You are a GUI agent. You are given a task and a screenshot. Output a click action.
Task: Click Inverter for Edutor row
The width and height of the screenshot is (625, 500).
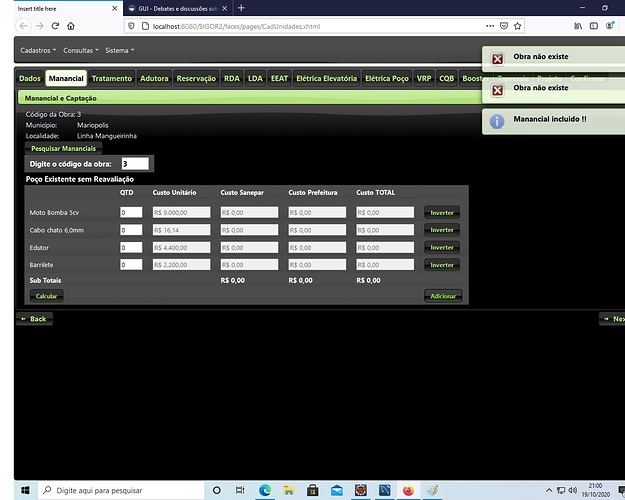coord(442,248)
